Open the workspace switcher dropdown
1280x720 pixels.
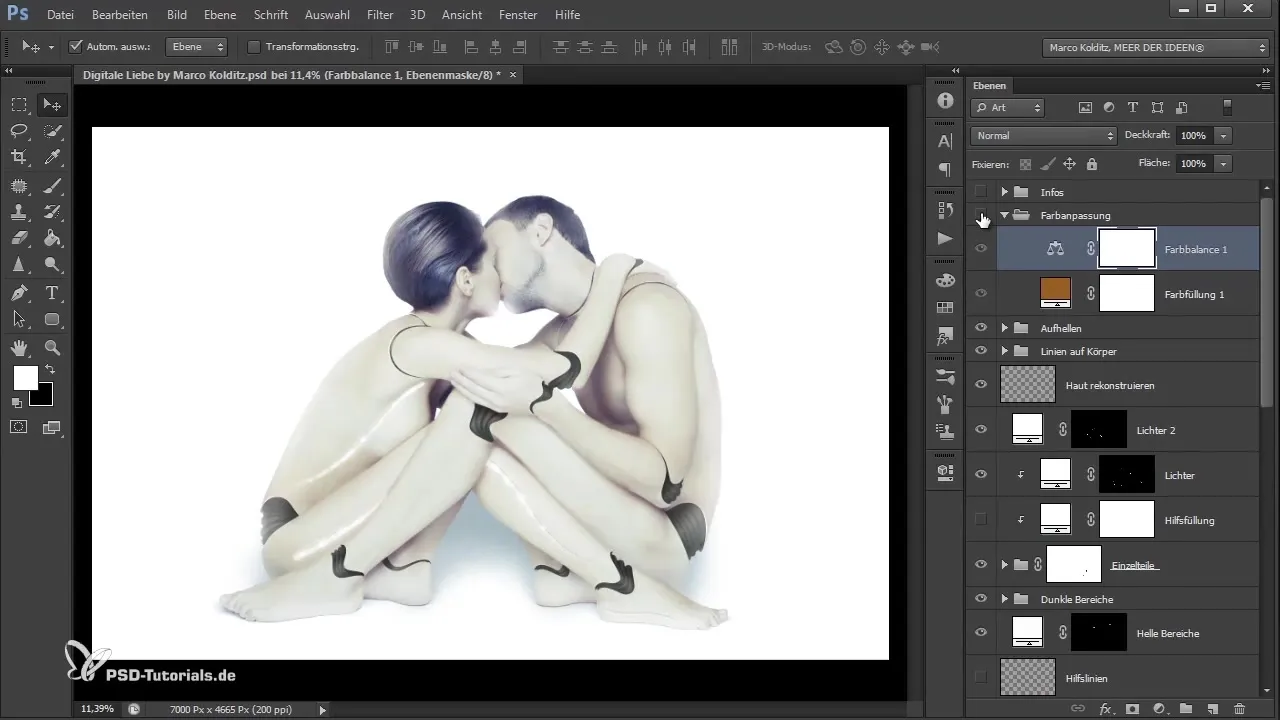pyautogui.click(x=1155, y=47)
